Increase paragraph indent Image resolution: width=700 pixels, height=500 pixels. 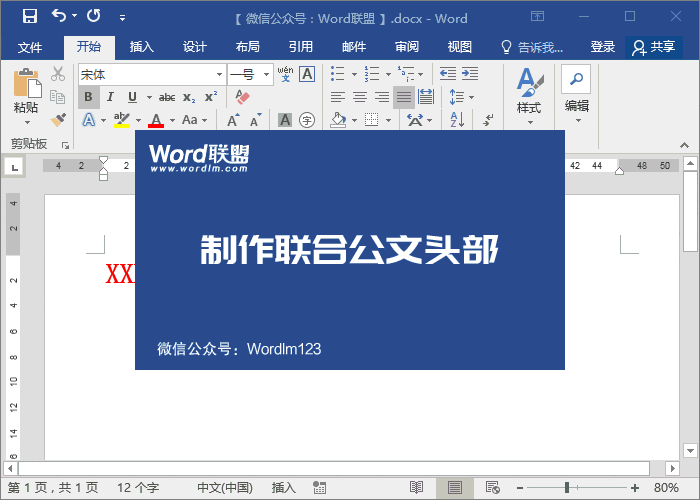(x=470, y=73)
